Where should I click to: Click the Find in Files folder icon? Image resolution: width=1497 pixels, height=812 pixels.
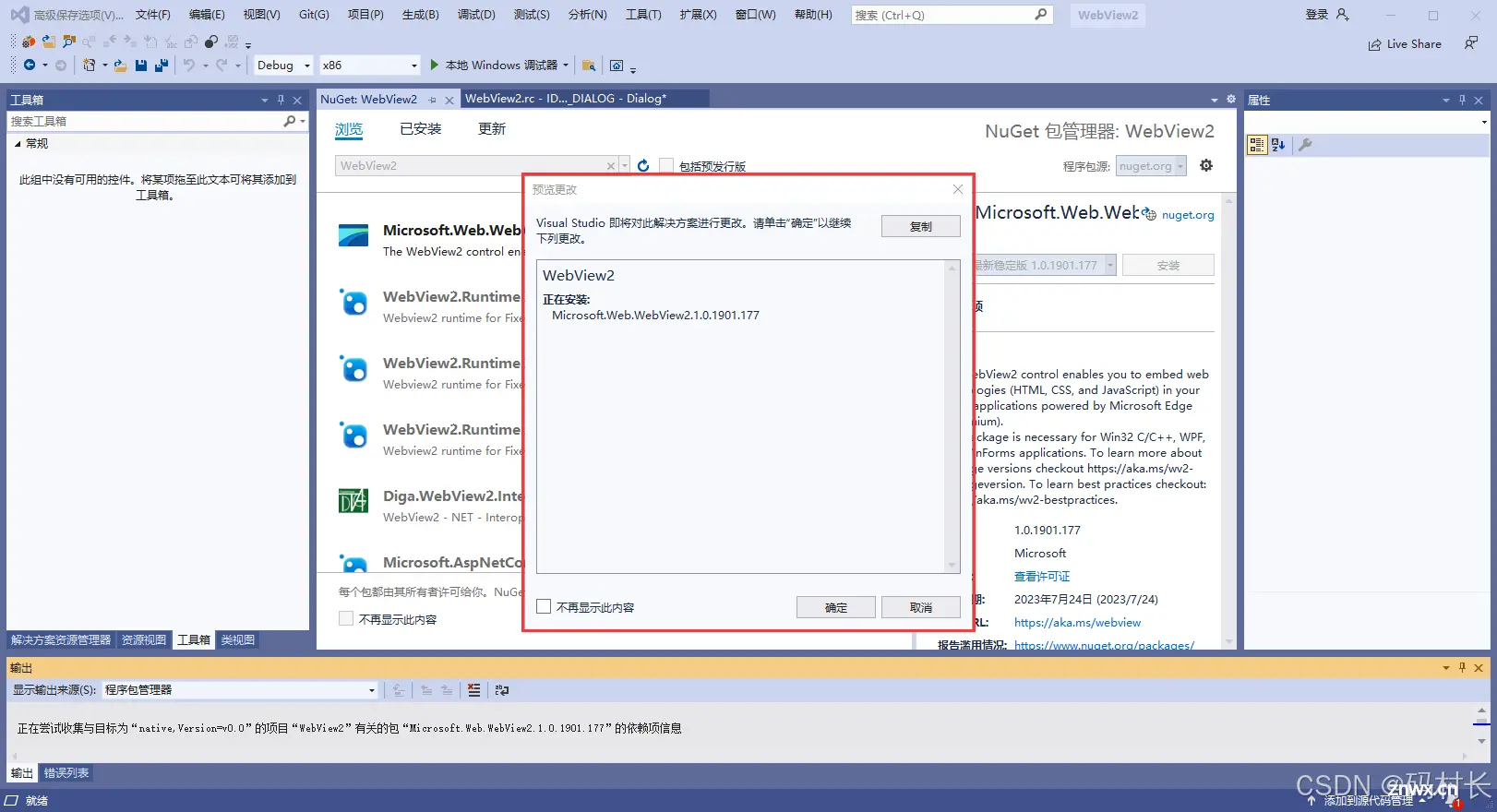point(588,66)
